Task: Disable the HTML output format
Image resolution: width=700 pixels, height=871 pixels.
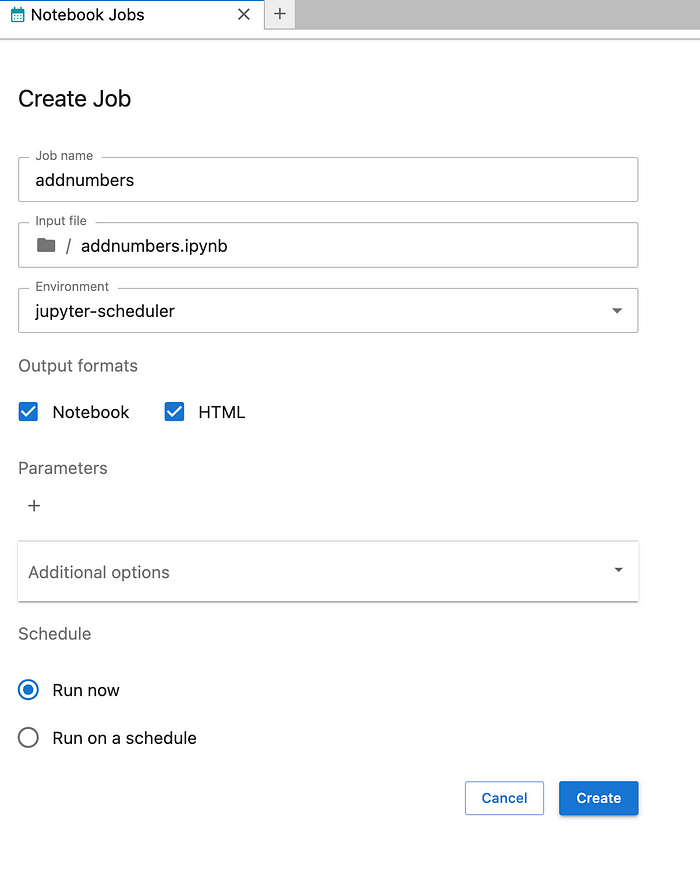Action: pos(174,411)
